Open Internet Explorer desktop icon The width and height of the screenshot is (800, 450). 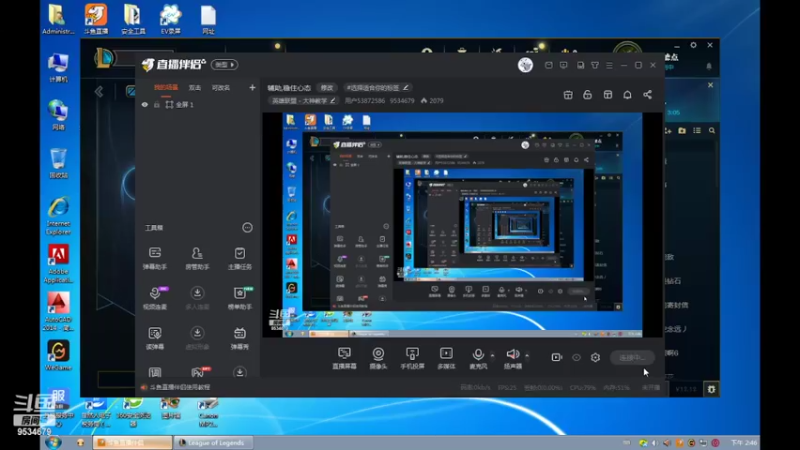pos(58,216)
